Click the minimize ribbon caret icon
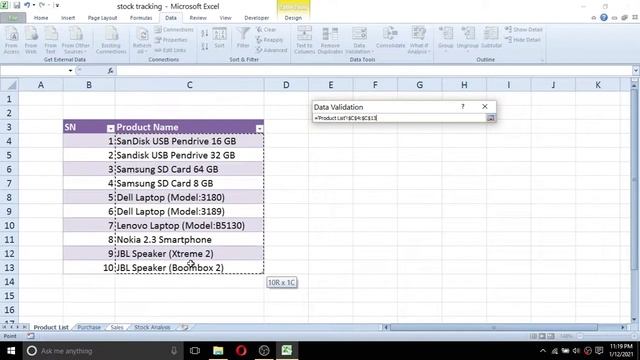 [593, 18]
